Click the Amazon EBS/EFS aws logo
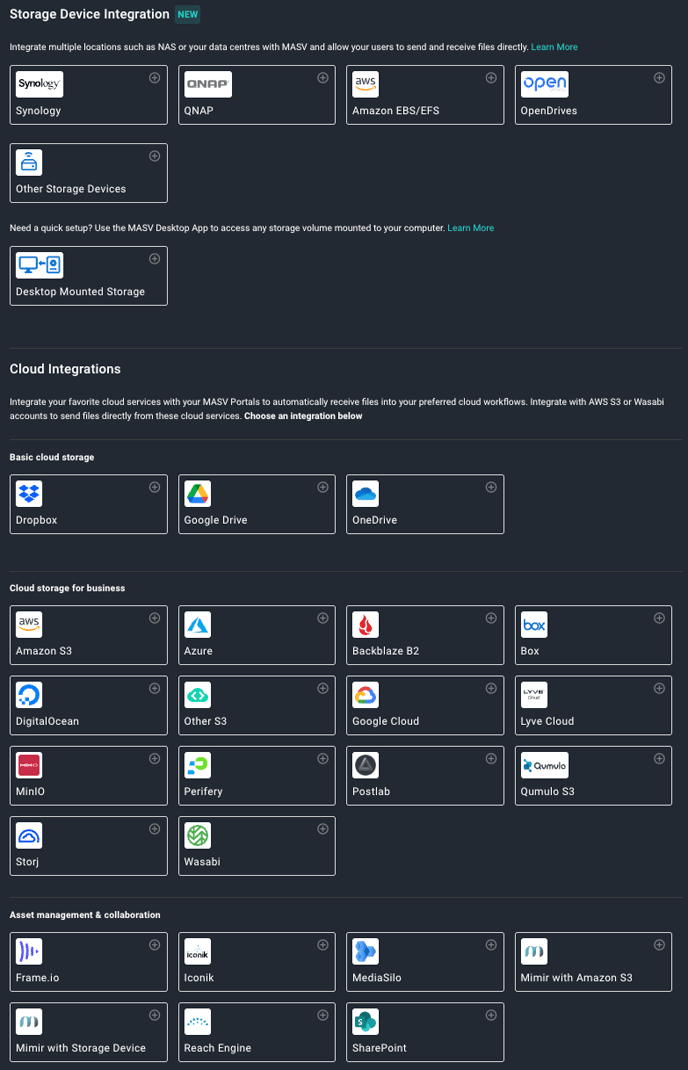 pos(366,85)
